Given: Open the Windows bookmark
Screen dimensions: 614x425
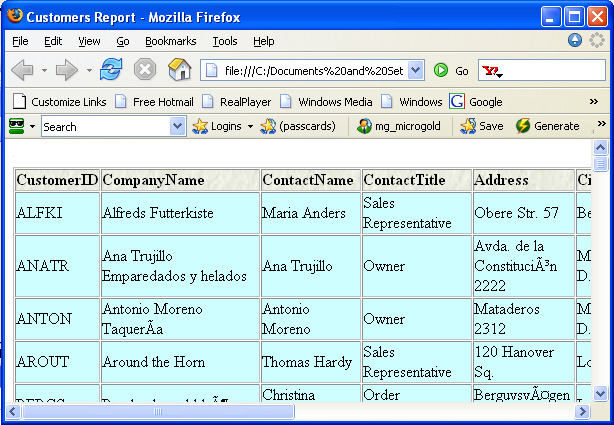Looking at the screenshot, I should click(x=412, y=102).
